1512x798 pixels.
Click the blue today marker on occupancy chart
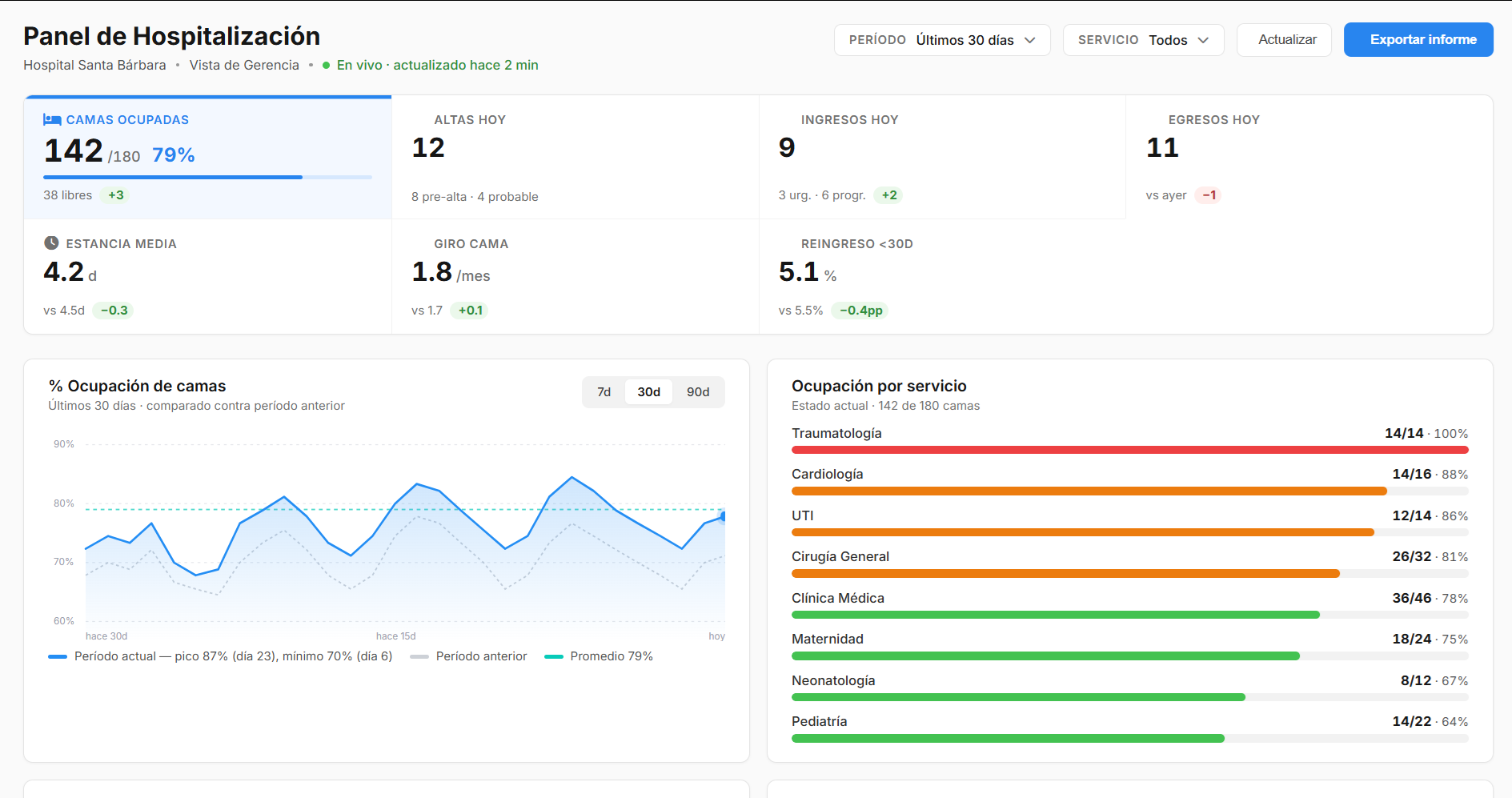(x=723, y=517)
